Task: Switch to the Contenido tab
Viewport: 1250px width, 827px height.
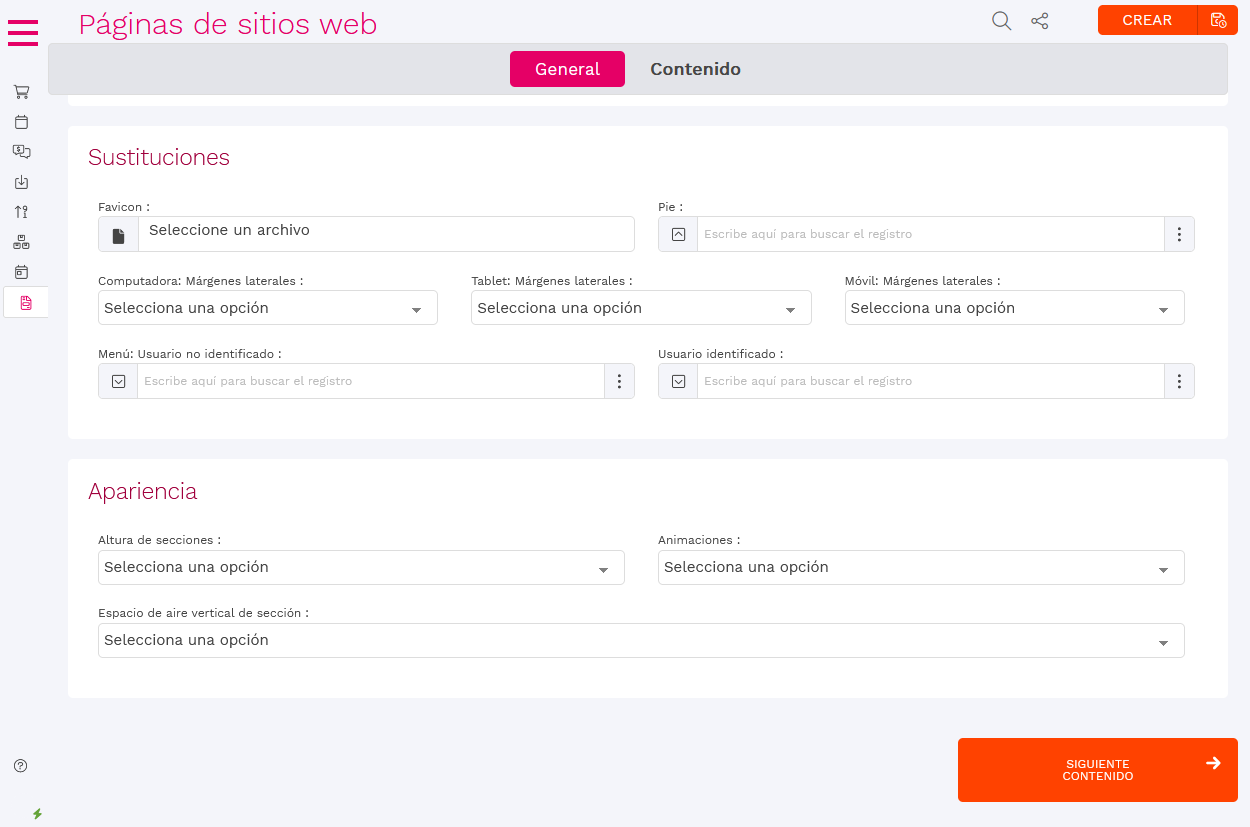Action: 695,69
